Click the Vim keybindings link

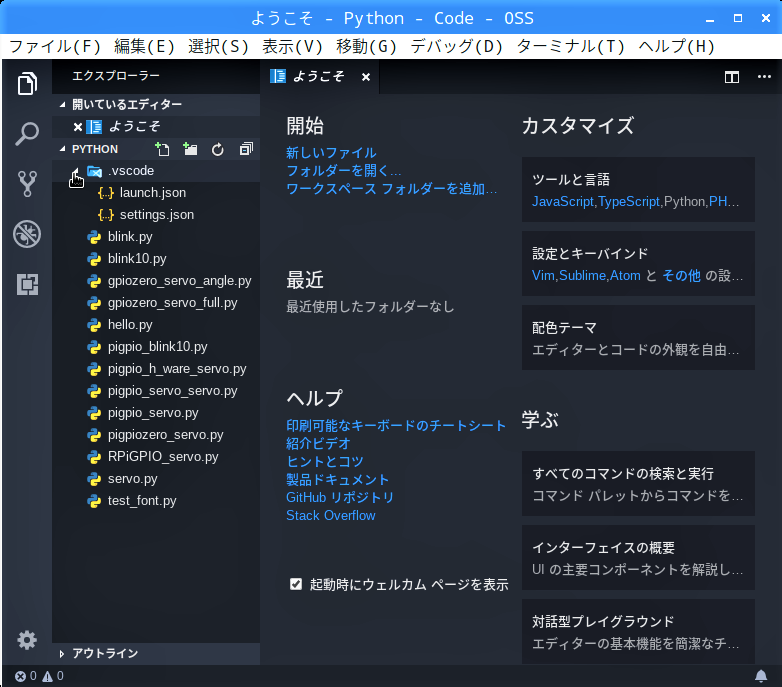pos(543,275)
